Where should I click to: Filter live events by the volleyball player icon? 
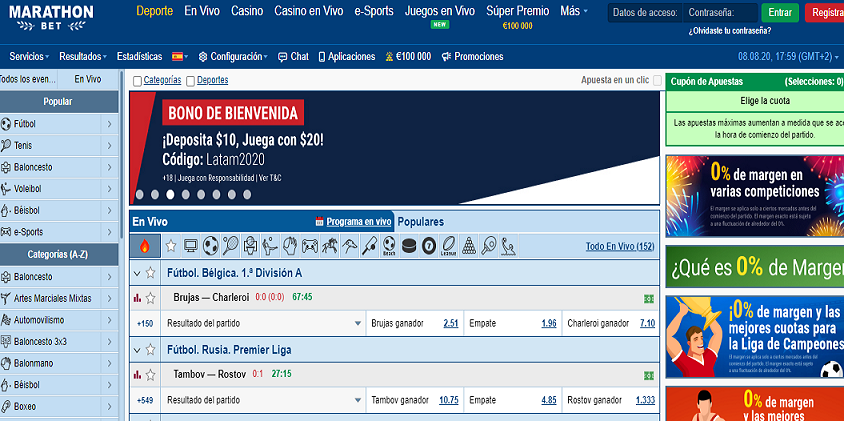coord(270,246)
